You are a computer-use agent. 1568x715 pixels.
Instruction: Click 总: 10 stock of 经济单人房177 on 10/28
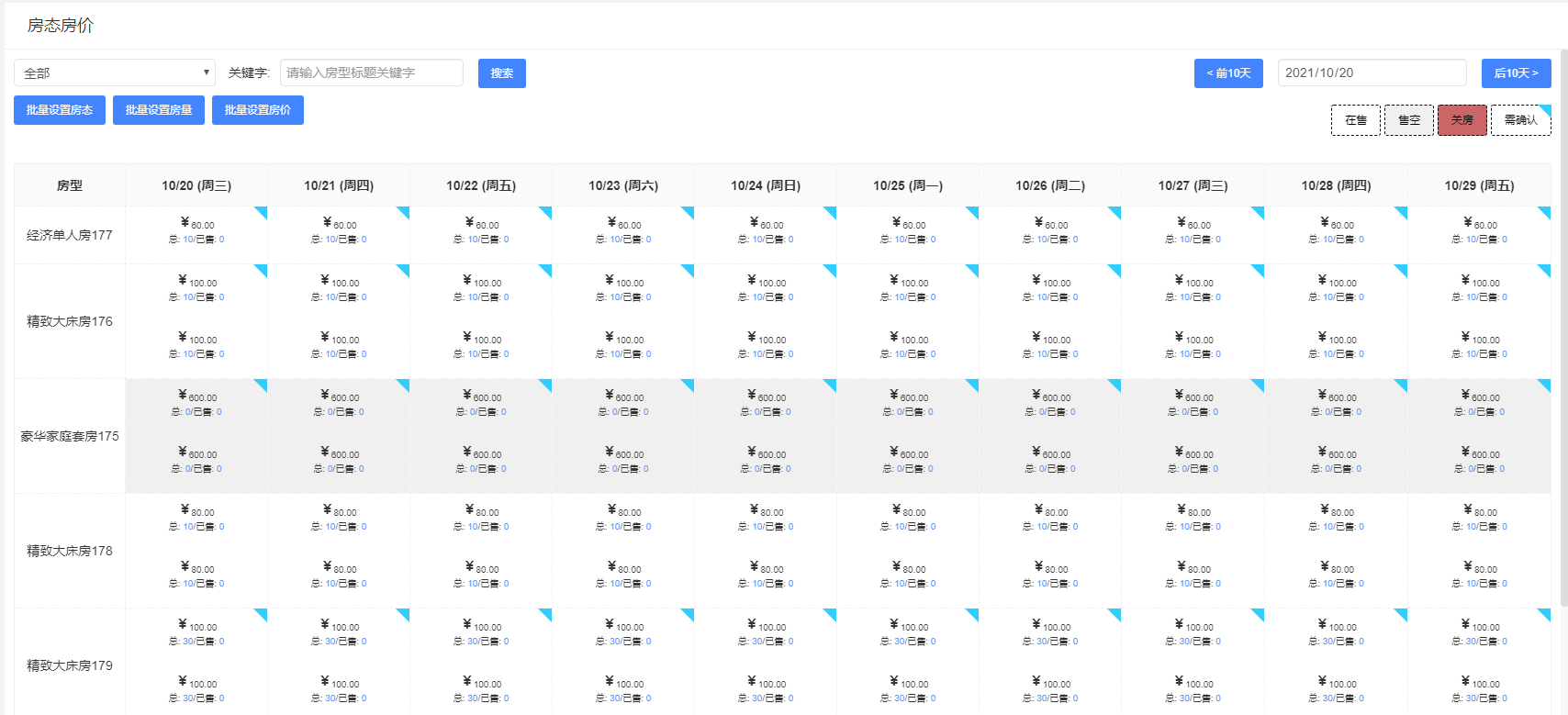click(x=1323, y=240)
